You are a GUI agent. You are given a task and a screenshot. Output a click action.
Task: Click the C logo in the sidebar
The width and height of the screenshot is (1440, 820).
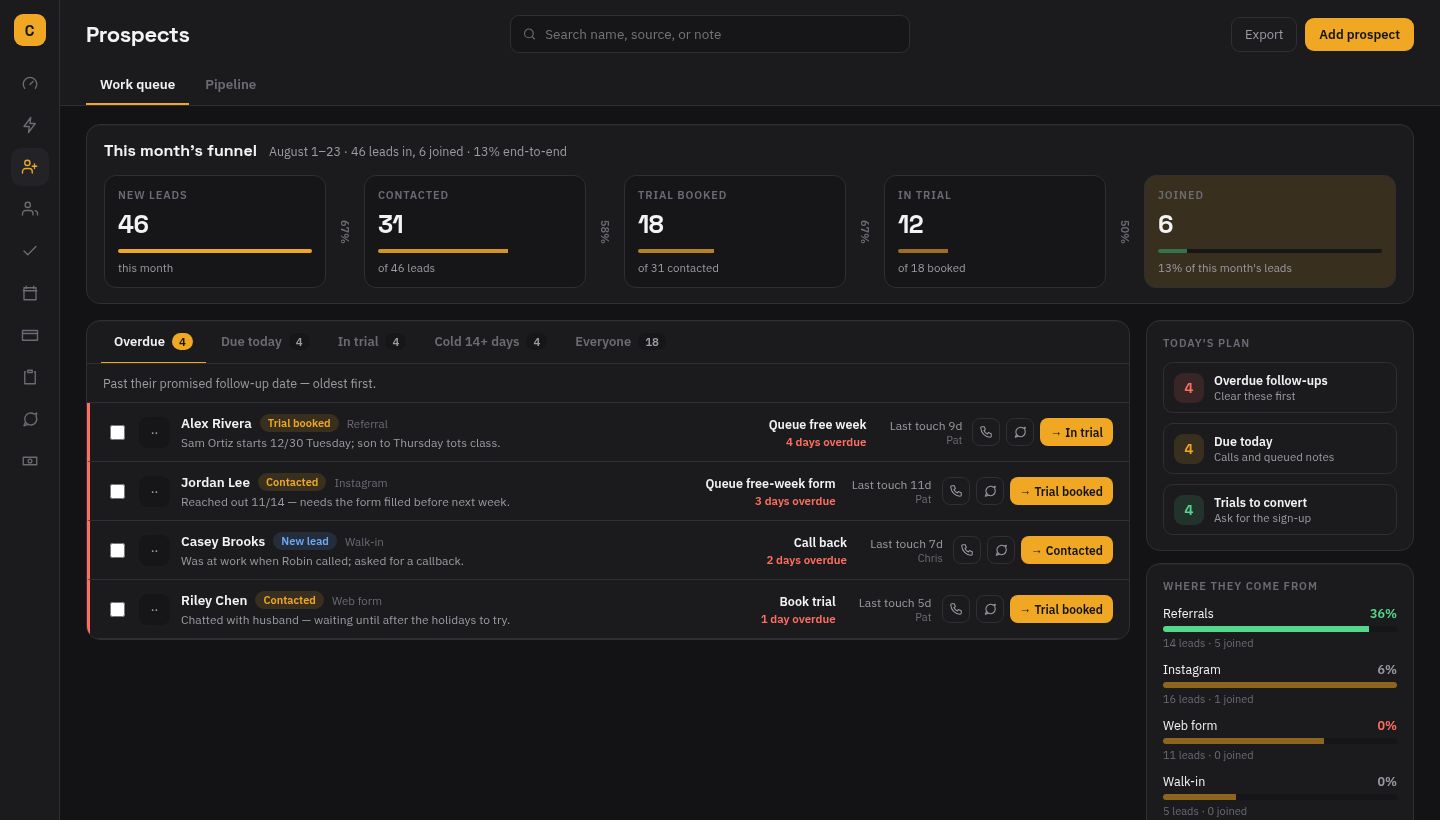point(30,30)
